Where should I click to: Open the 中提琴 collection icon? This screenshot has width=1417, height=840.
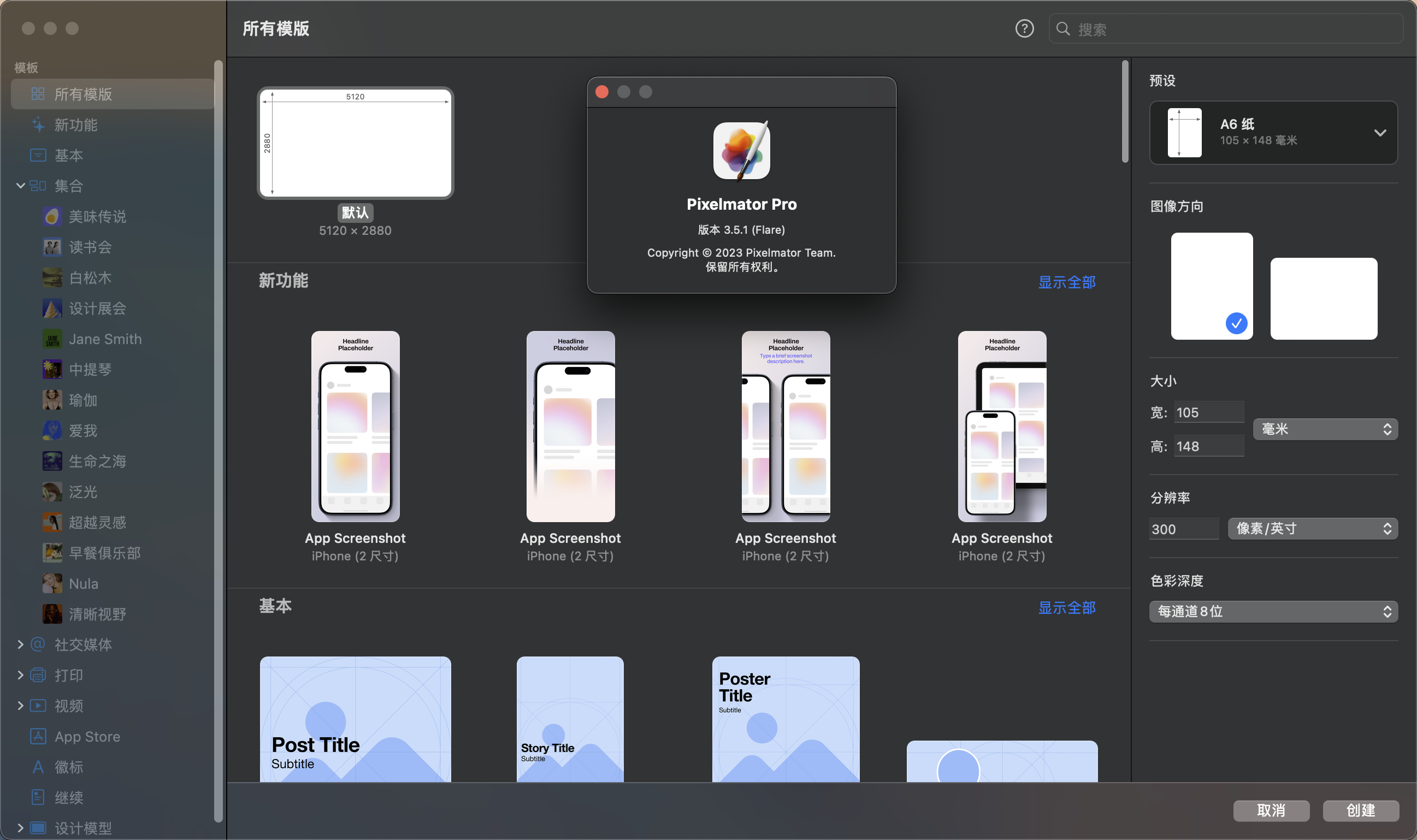pos(52,369)
